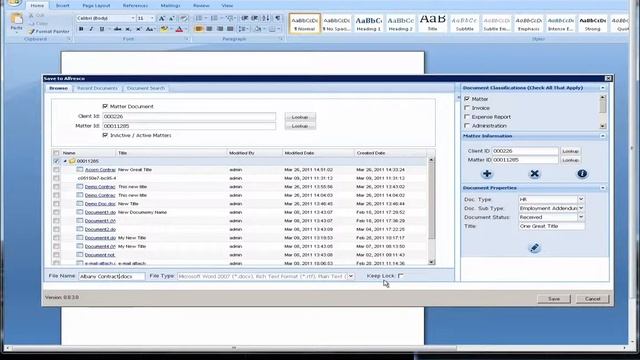Click the Grow Font icon
The width and height of the screenshot is (640, 360).
pos(162,18)
